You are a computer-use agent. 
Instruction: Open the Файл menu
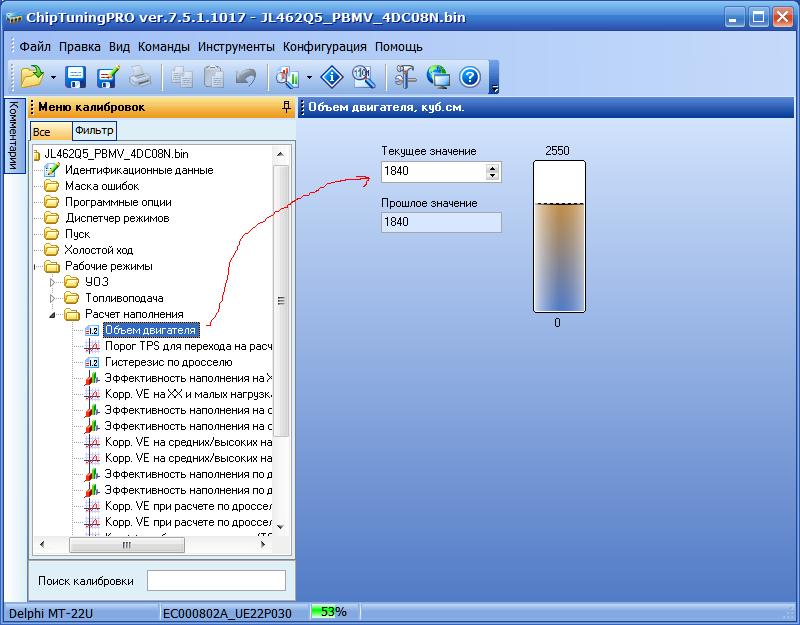35,47
